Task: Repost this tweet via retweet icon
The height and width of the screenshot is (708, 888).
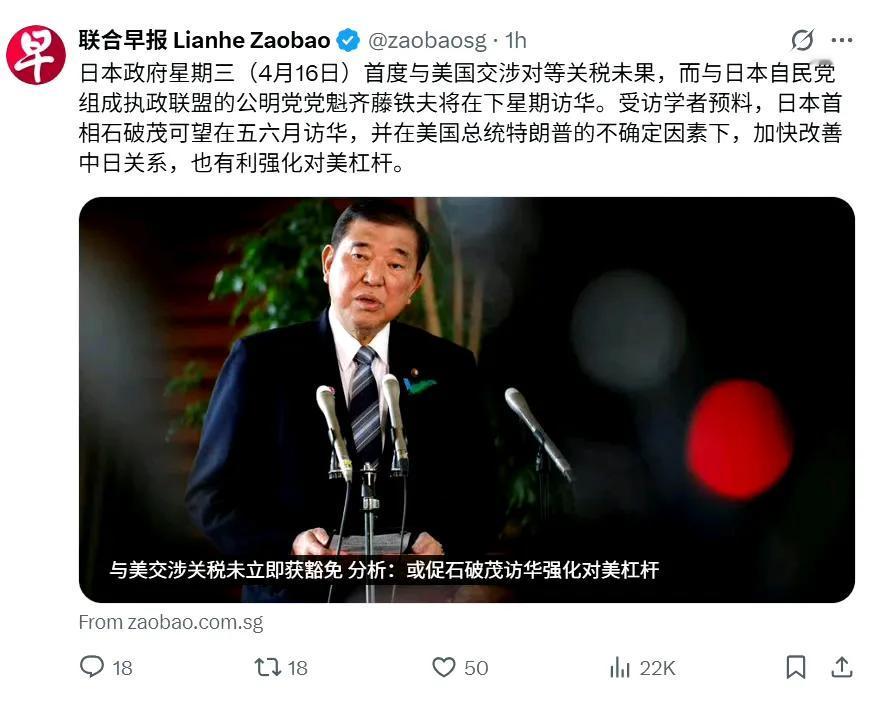Action: tap(267, 667)
